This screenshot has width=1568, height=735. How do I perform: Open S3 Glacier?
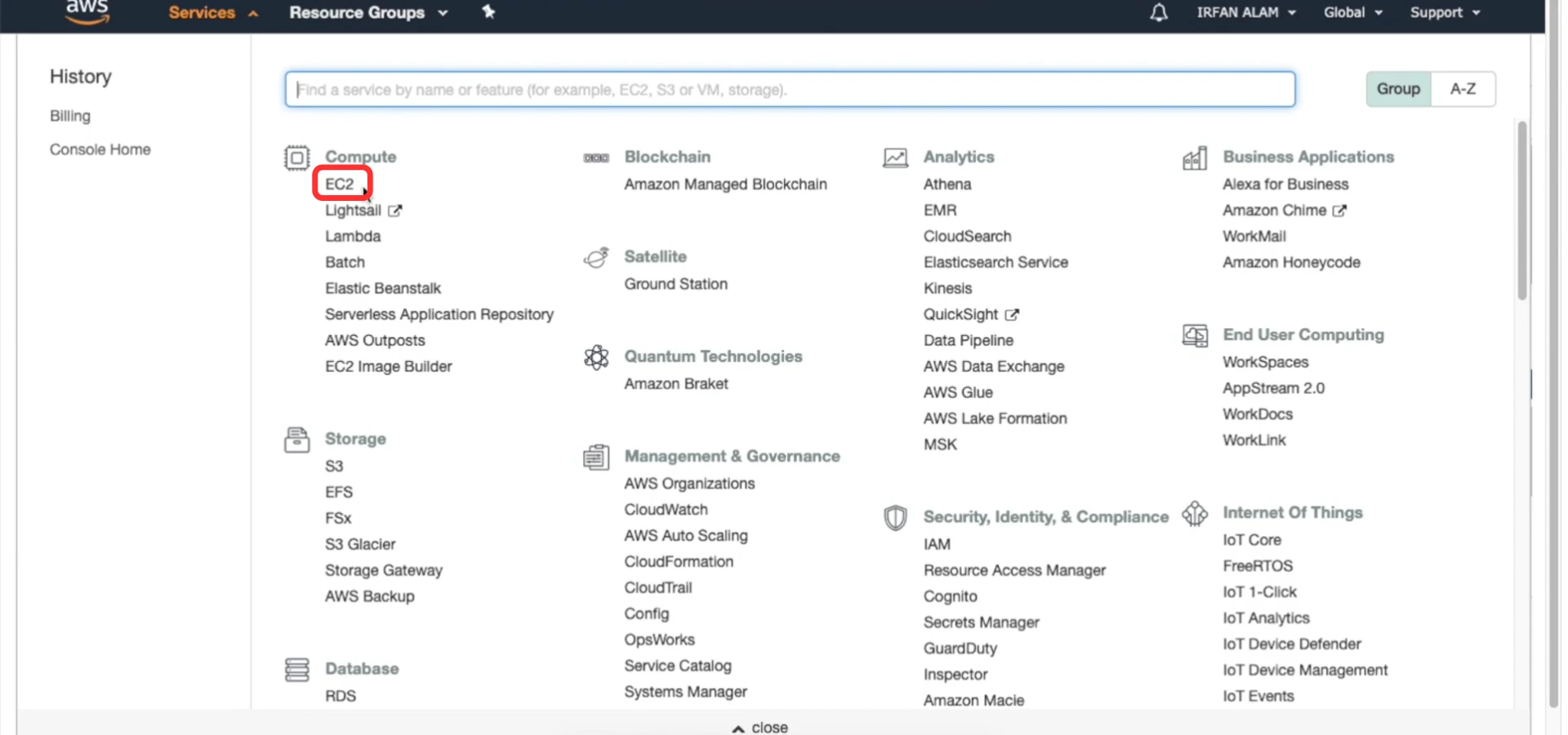click(360, 545)
